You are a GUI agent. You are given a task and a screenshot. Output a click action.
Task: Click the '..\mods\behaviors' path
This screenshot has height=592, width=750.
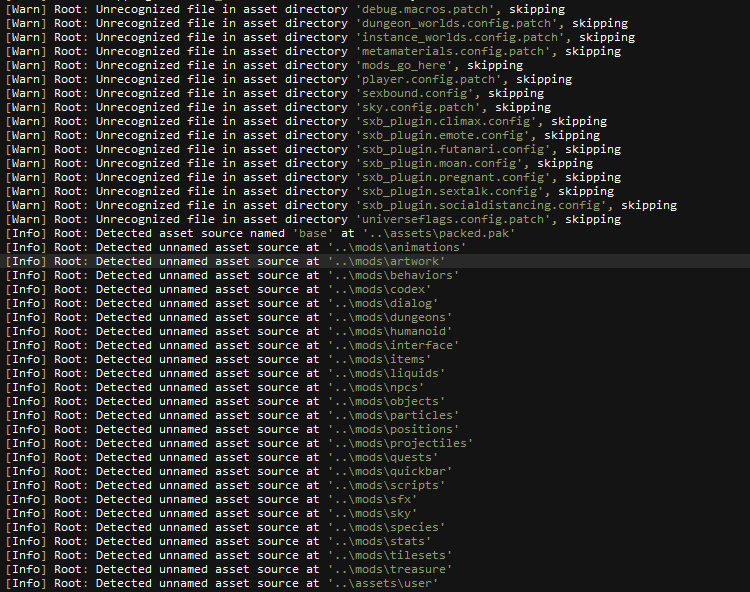(x=393, y=275)
